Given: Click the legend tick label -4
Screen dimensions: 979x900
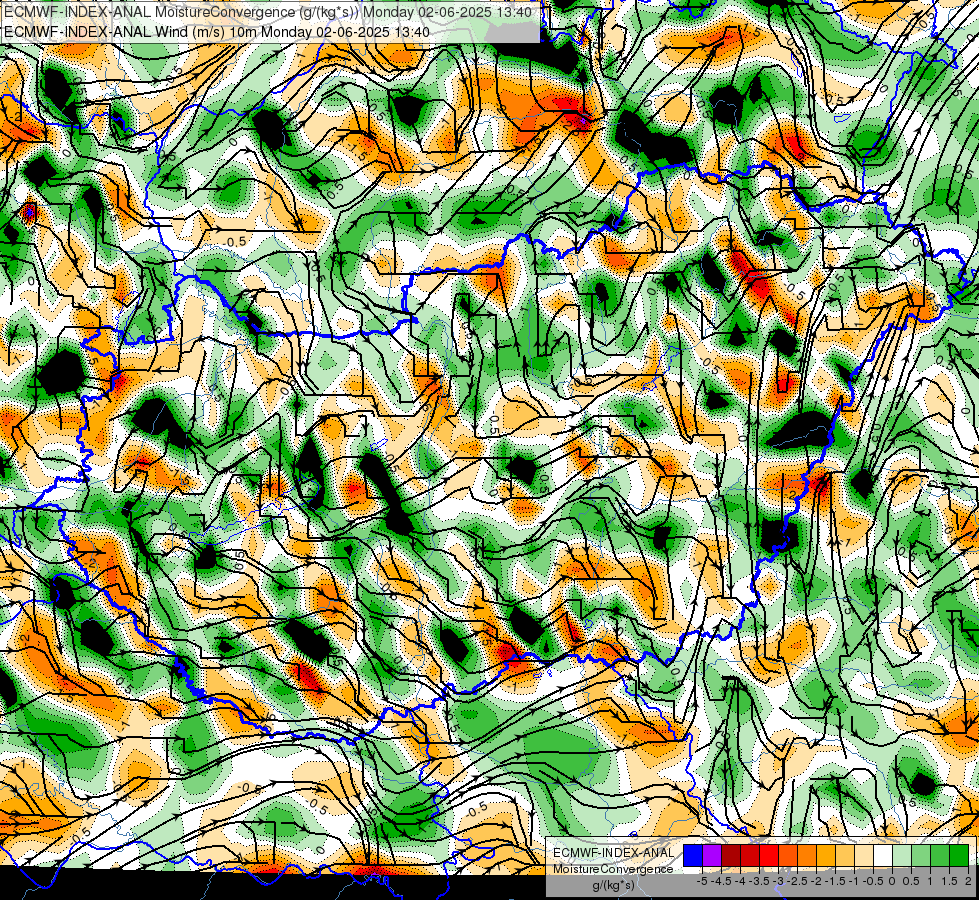Looking at the screenshot, I should (x=740, y=881).
